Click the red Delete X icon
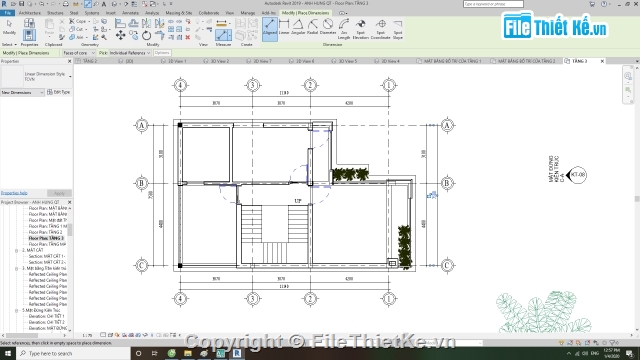The width and height of the screenshot is (640, 360). [x=188, y=38]
